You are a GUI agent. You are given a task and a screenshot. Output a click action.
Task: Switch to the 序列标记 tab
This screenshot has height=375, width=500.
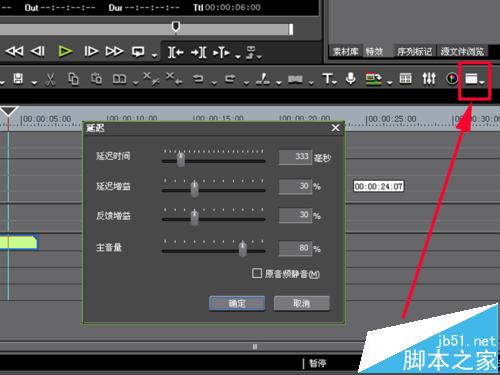pyautogui.click(x=414, y=52)
